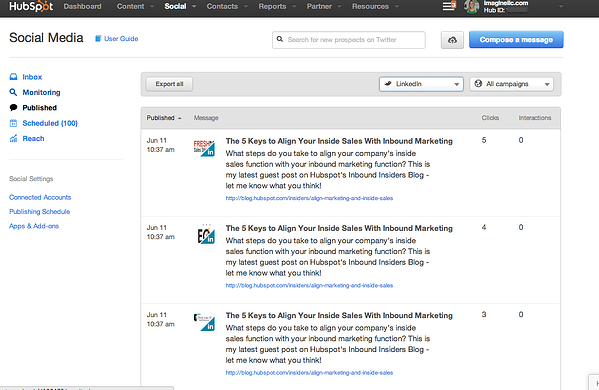Expand the All campaigns dropdown
The image size is (599, 390).
click(512, 84)
